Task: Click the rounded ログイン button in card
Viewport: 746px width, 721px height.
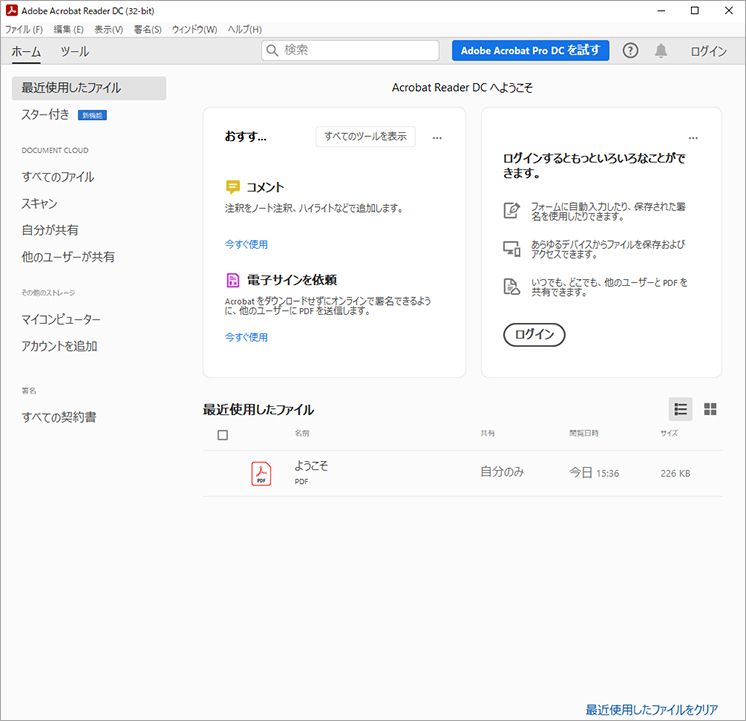Action: tap(534, 335)
